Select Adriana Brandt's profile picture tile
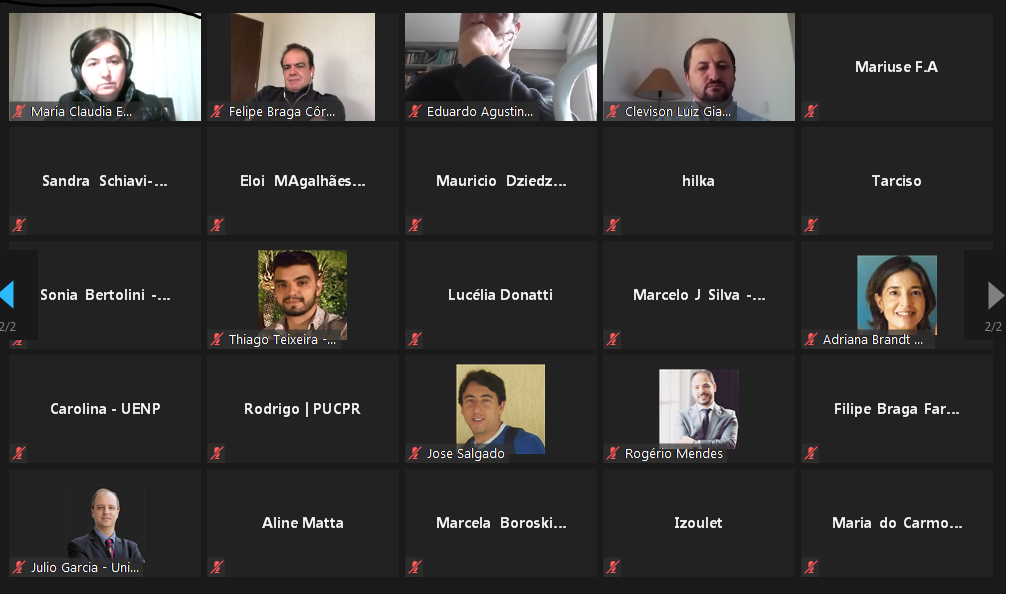Viewport: 1010px width, 594px height. pos(897,295)
